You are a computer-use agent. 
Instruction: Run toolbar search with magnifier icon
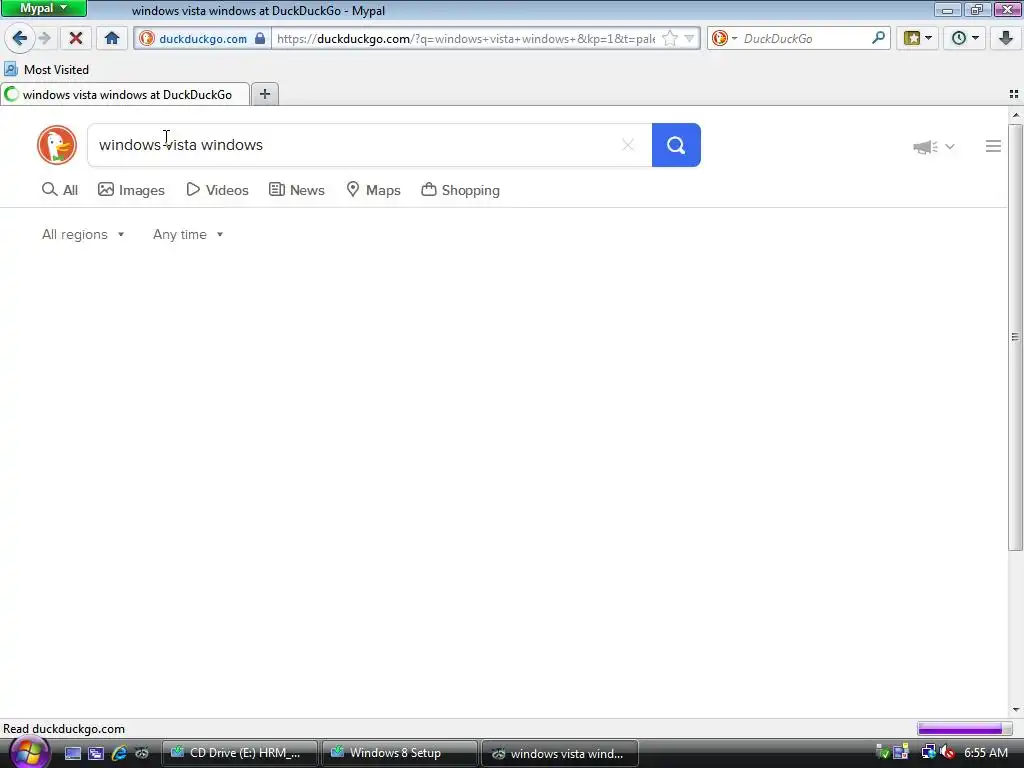[878, 39]
